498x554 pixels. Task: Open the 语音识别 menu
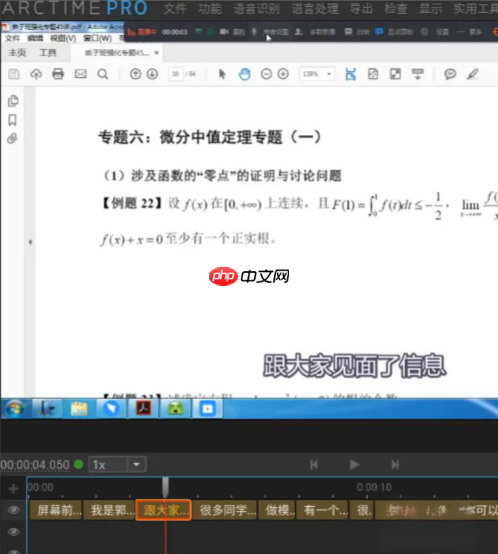pyautogui.click(x=256, y=8)
